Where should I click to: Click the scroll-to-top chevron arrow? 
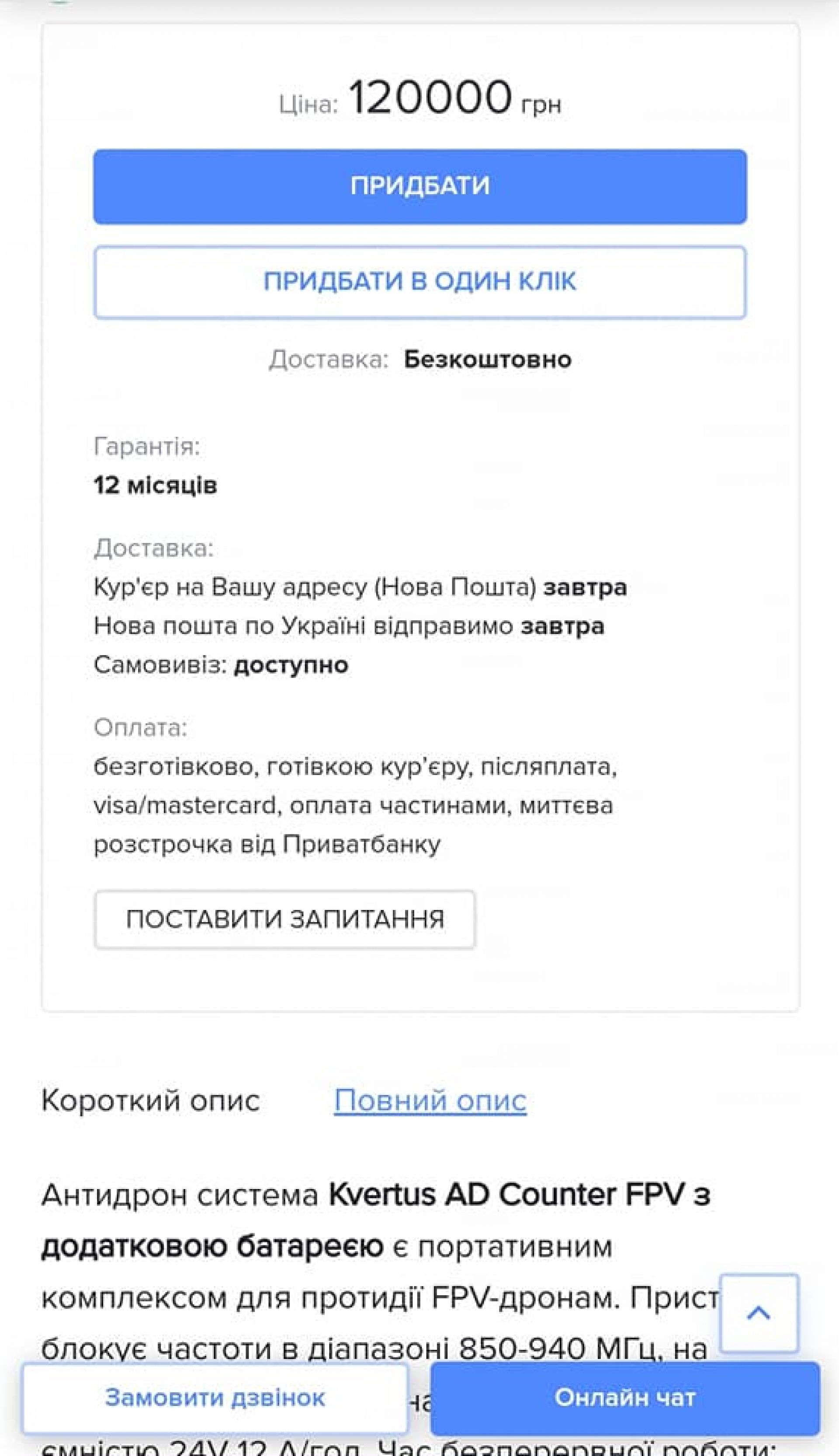[x=758, y=1313]
